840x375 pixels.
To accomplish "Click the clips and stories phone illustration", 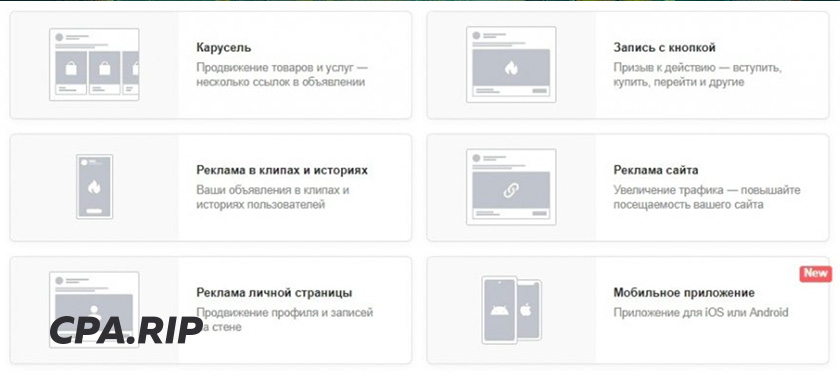I will [94, 186].
